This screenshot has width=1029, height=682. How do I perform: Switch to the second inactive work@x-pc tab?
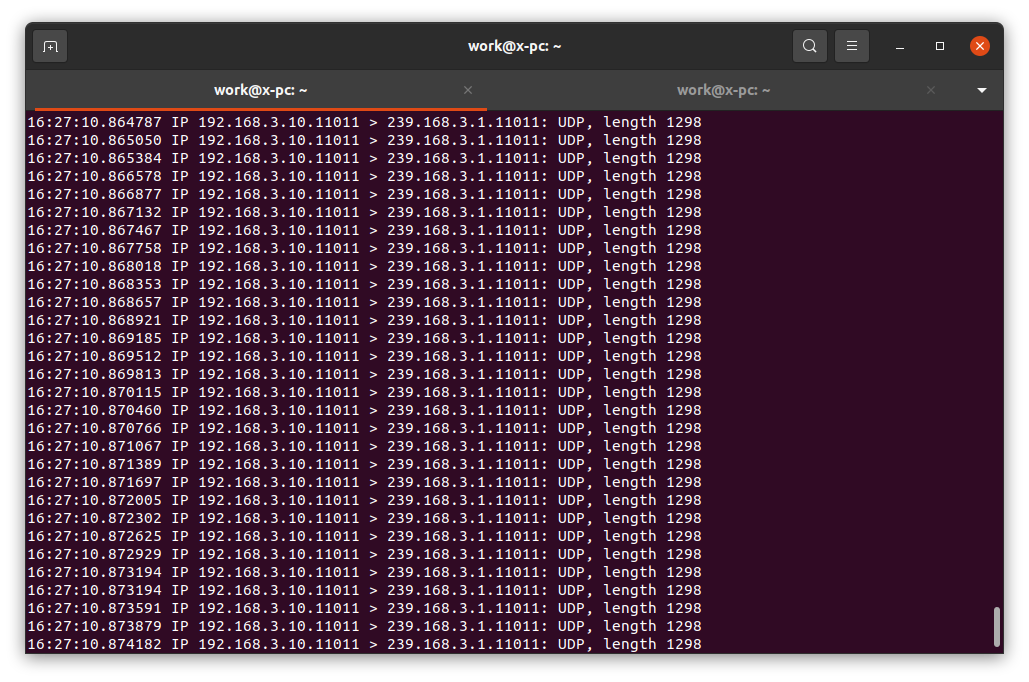pos(723,90)
